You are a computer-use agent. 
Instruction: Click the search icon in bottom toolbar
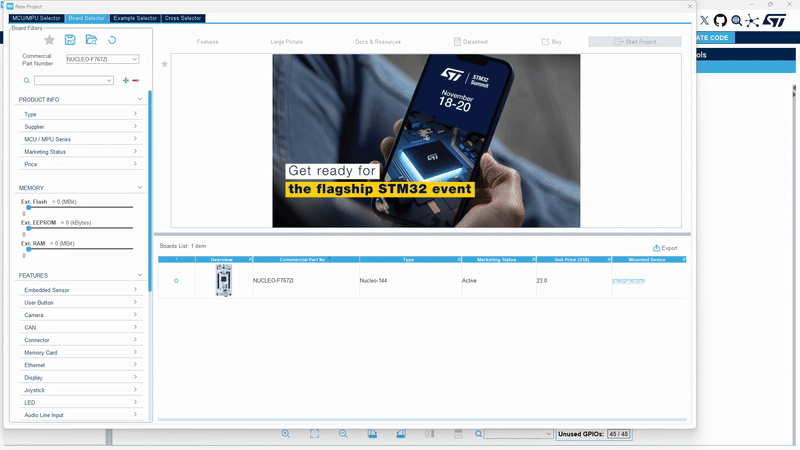(x=479, y=434)
